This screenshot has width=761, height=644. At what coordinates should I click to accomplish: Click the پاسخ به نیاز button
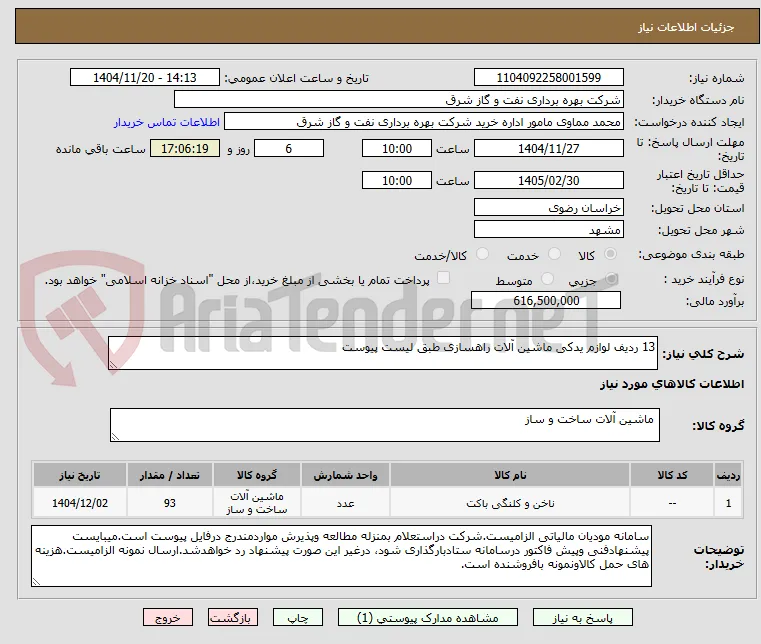(582, 617)
